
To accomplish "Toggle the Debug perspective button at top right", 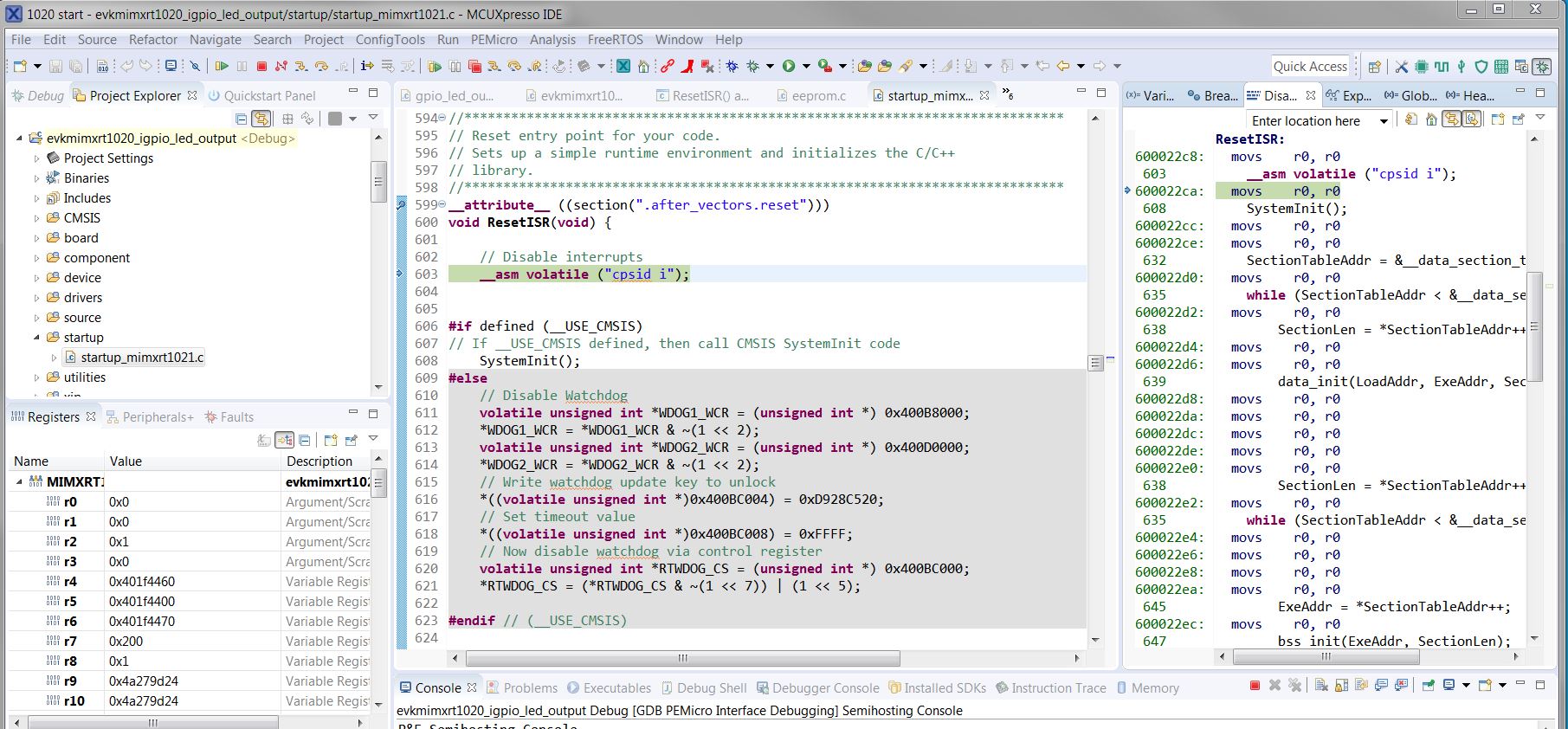I will [1541, 67].
